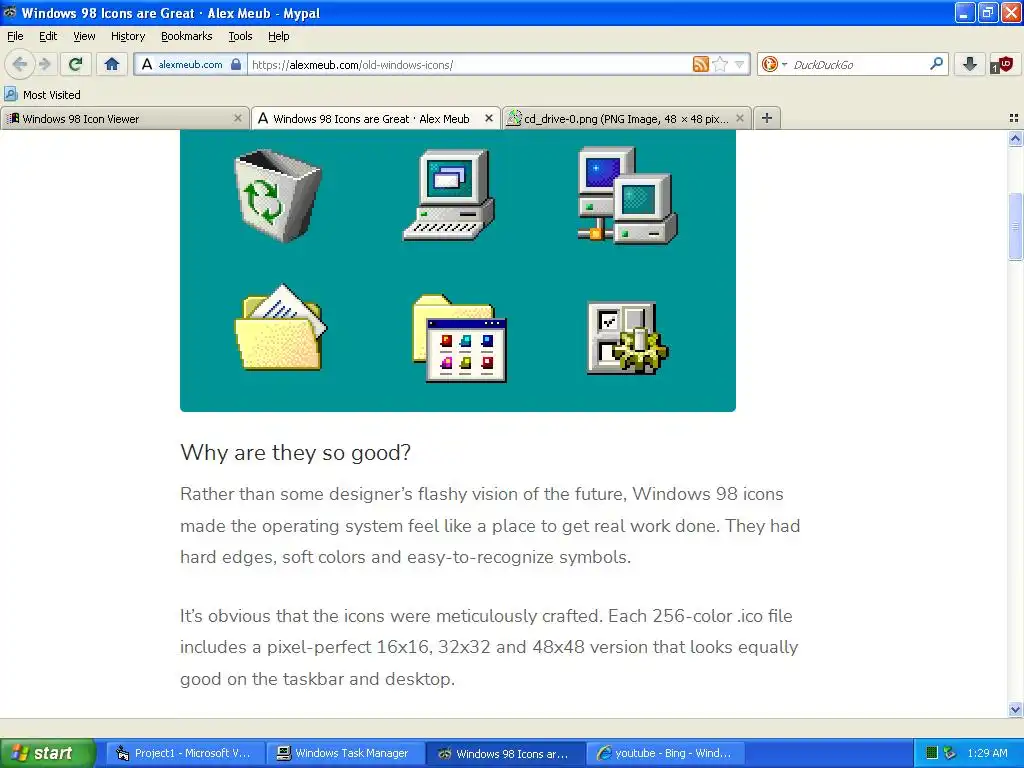Image resolution: width=1024 pixels, height=768 pixels.
Task: Switch to Windows Task Manager taskbar item
Action: click(x=346, y=753)
